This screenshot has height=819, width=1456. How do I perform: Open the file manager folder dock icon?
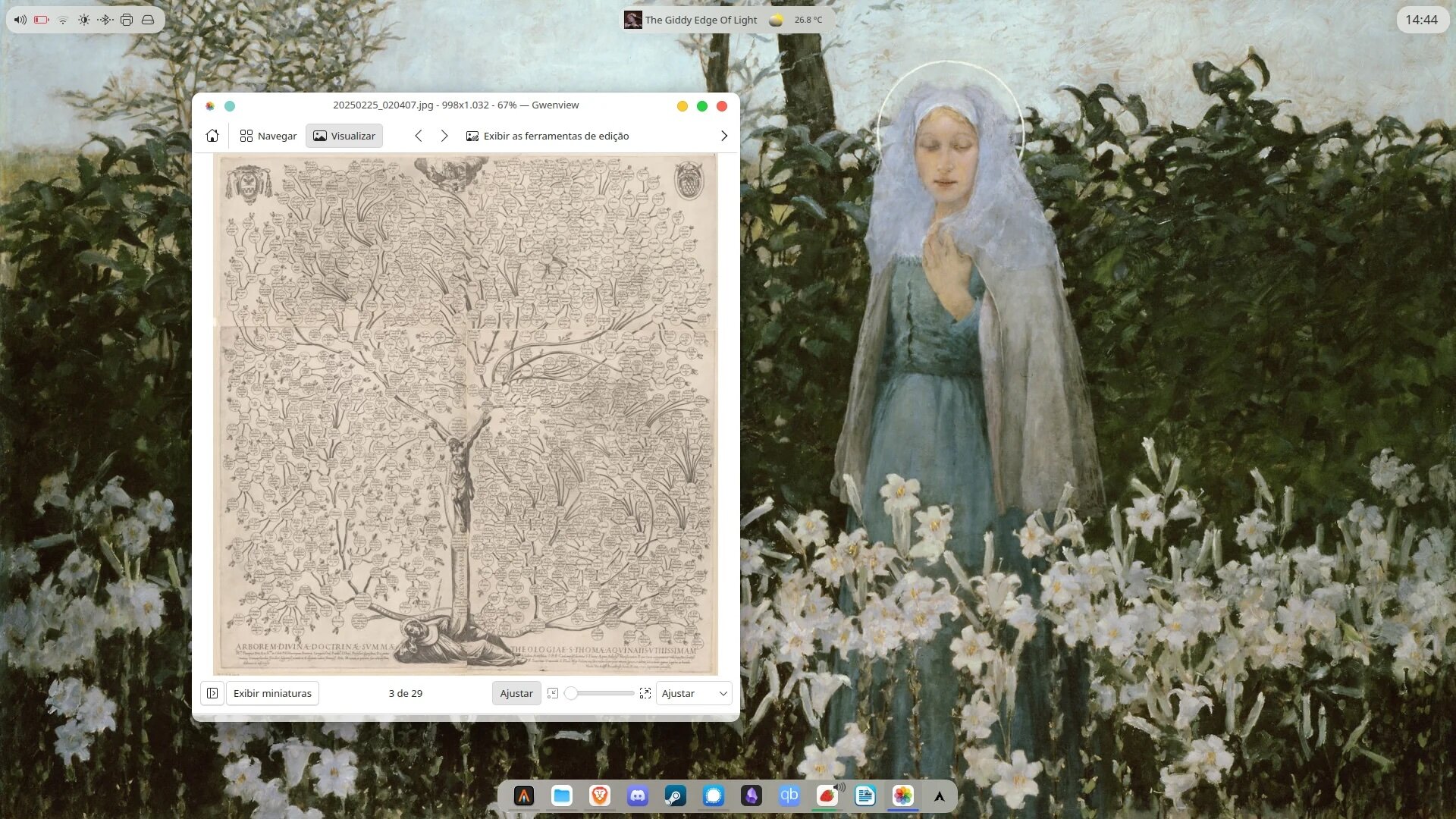[562, 795]
